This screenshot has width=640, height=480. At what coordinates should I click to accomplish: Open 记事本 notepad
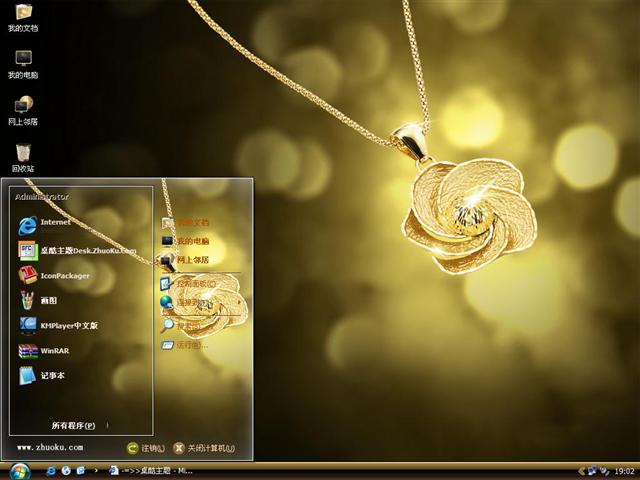point(52,375)
